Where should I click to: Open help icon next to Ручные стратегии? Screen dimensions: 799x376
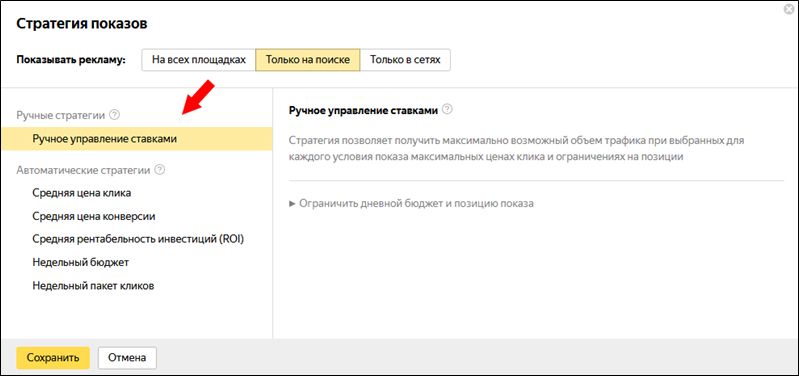pos(115,115)
